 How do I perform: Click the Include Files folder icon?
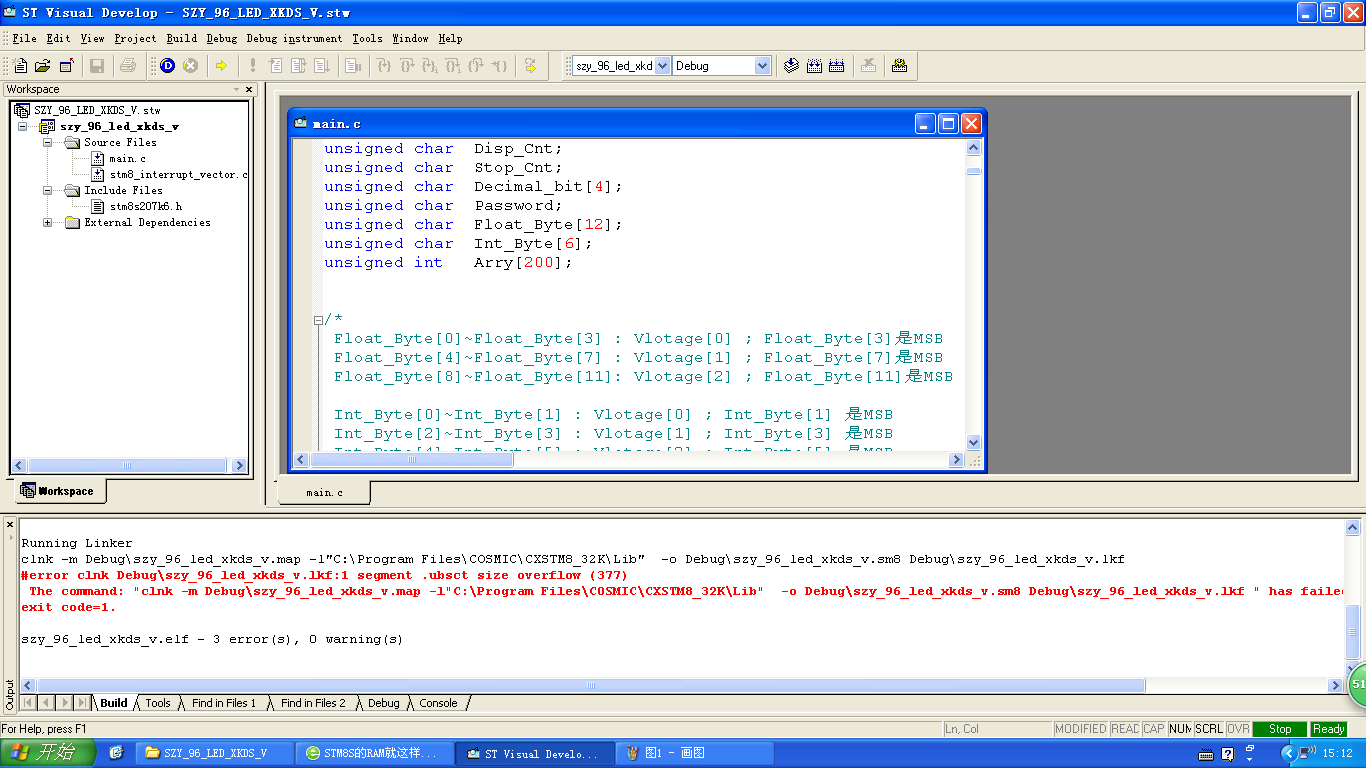point(72,190)
